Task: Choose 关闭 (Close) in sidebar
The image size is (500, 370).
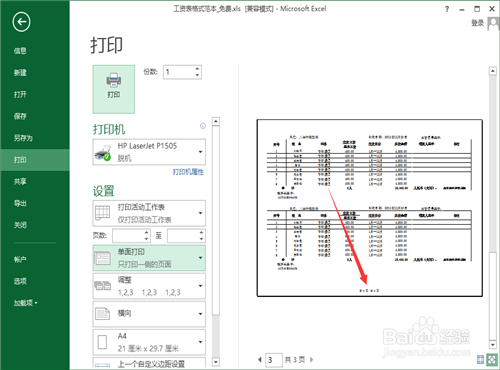Action: pos(20,225)
